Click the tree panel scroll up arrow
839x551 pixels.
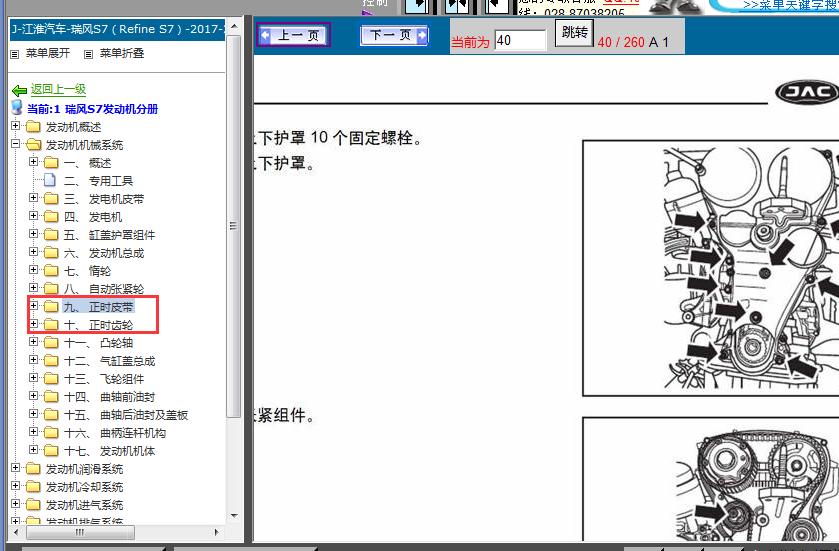234,26
